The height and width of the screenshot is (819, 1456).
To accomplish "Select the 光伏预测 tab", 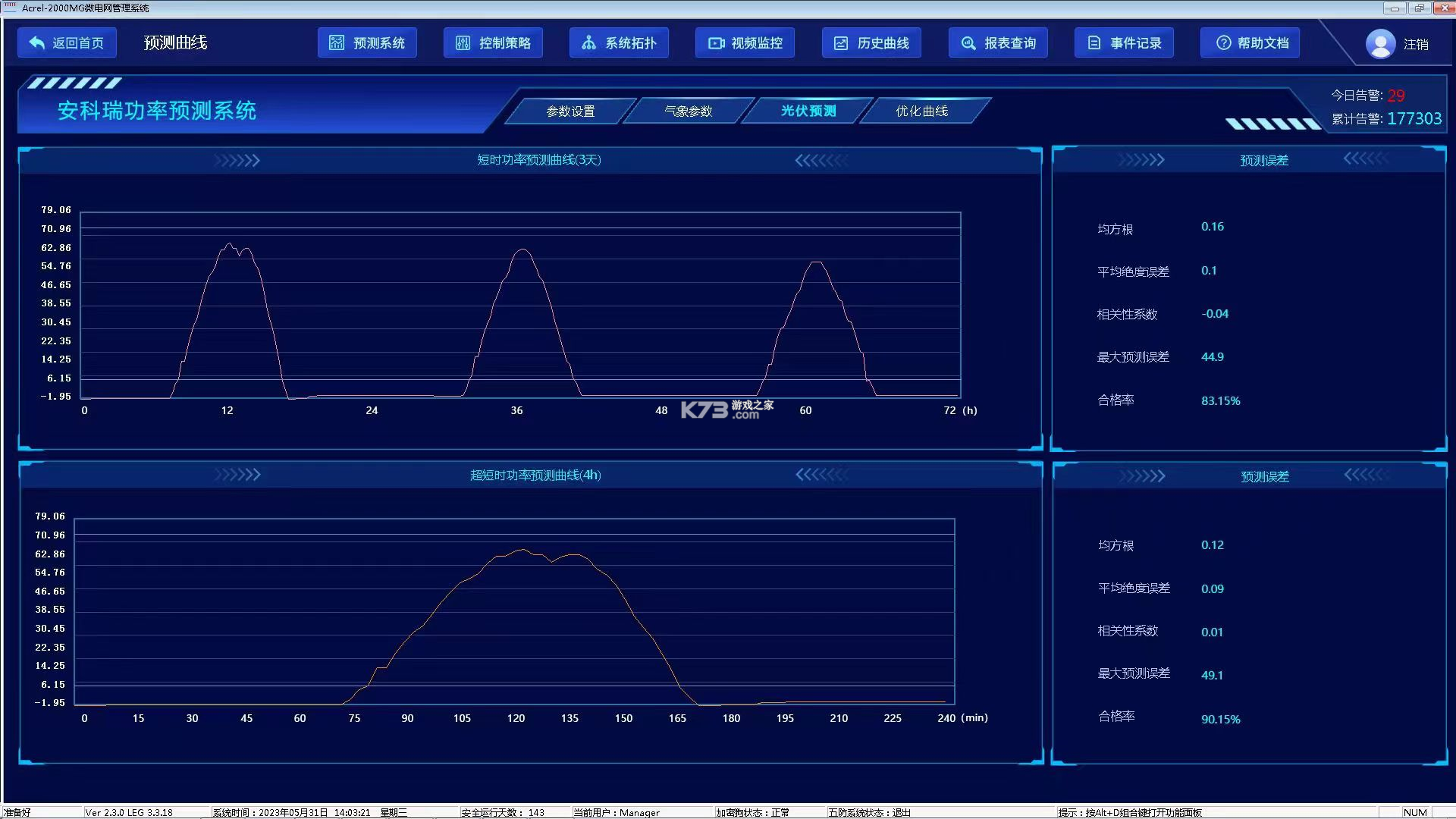I will (x=808, y=111).
